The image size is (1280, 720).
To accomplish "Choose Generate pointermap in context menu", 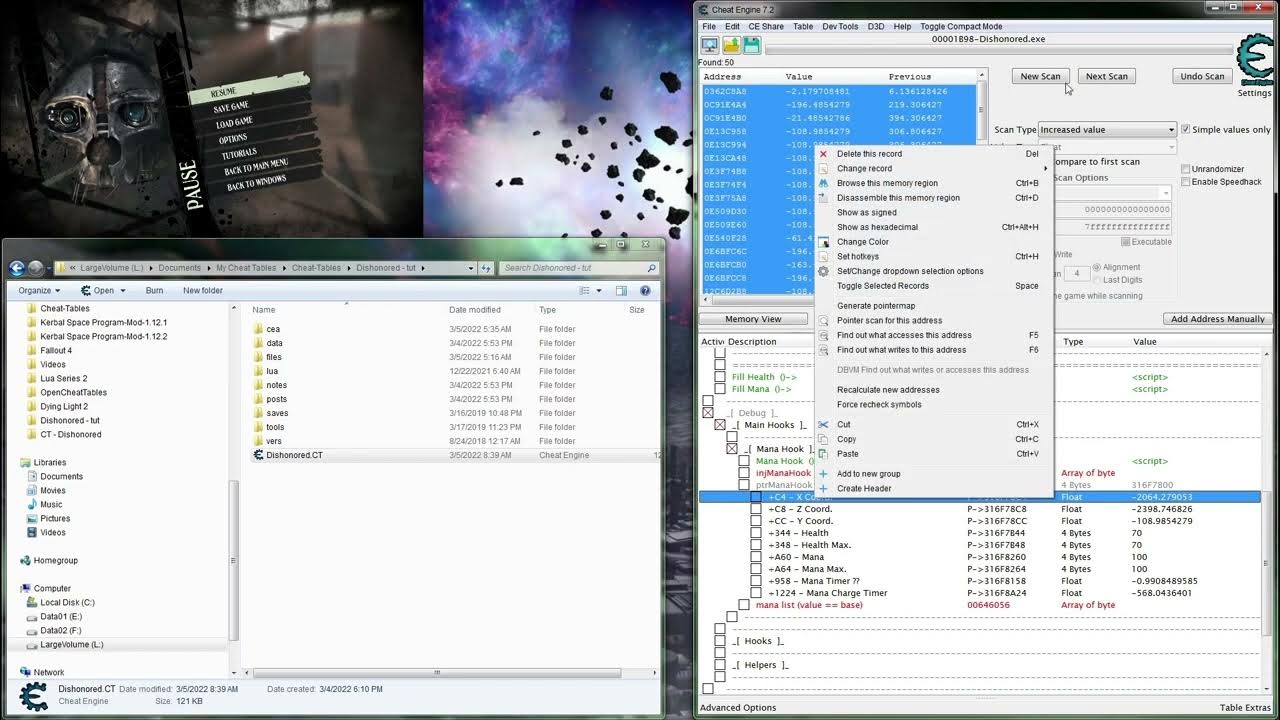I will [x=876, y=306].
